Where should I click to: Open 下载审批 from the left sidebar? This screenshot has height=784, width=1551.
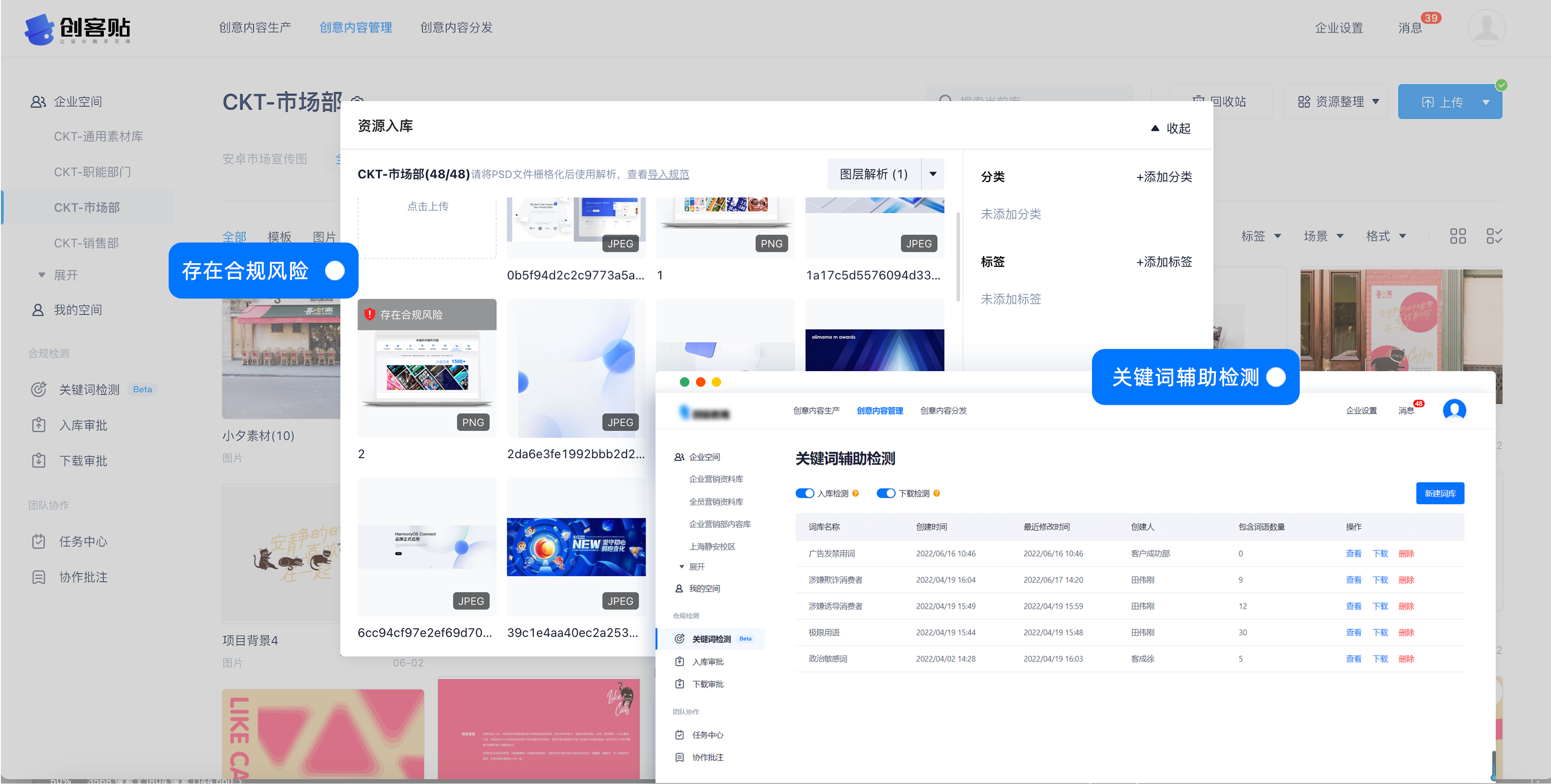coord(39,461)
